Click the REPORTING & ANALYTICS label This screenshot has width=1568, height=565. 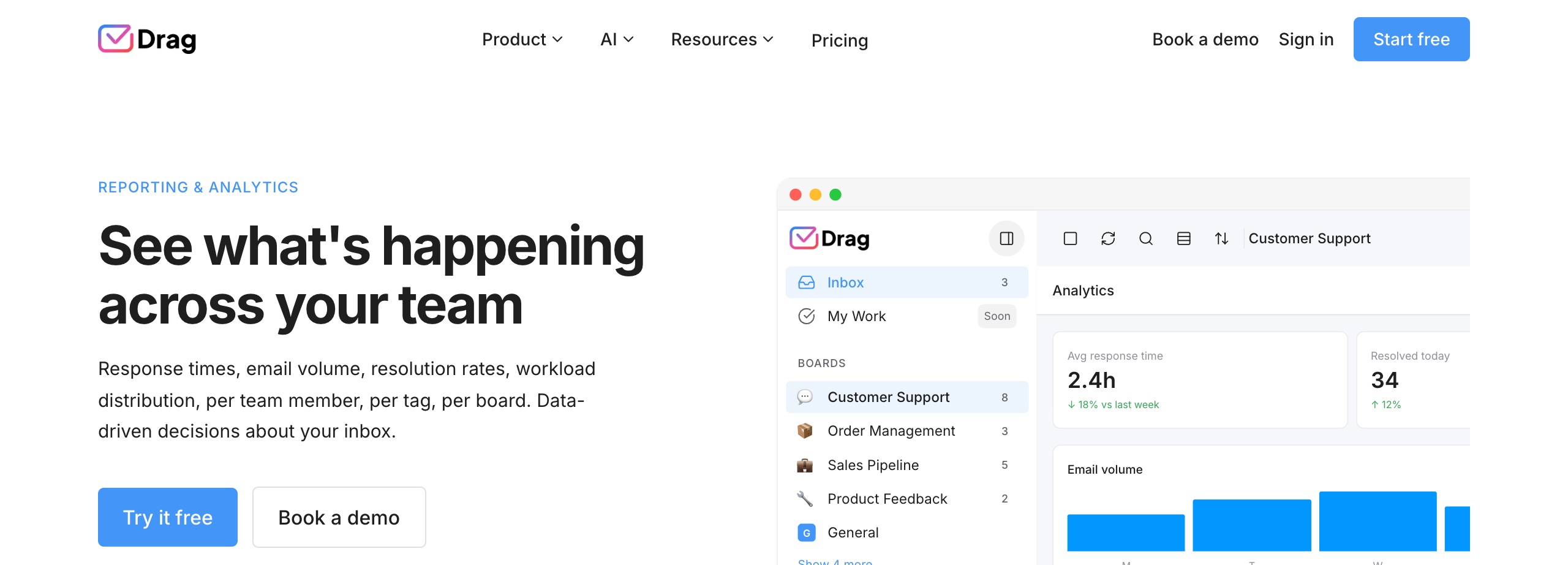pos(198,188)
